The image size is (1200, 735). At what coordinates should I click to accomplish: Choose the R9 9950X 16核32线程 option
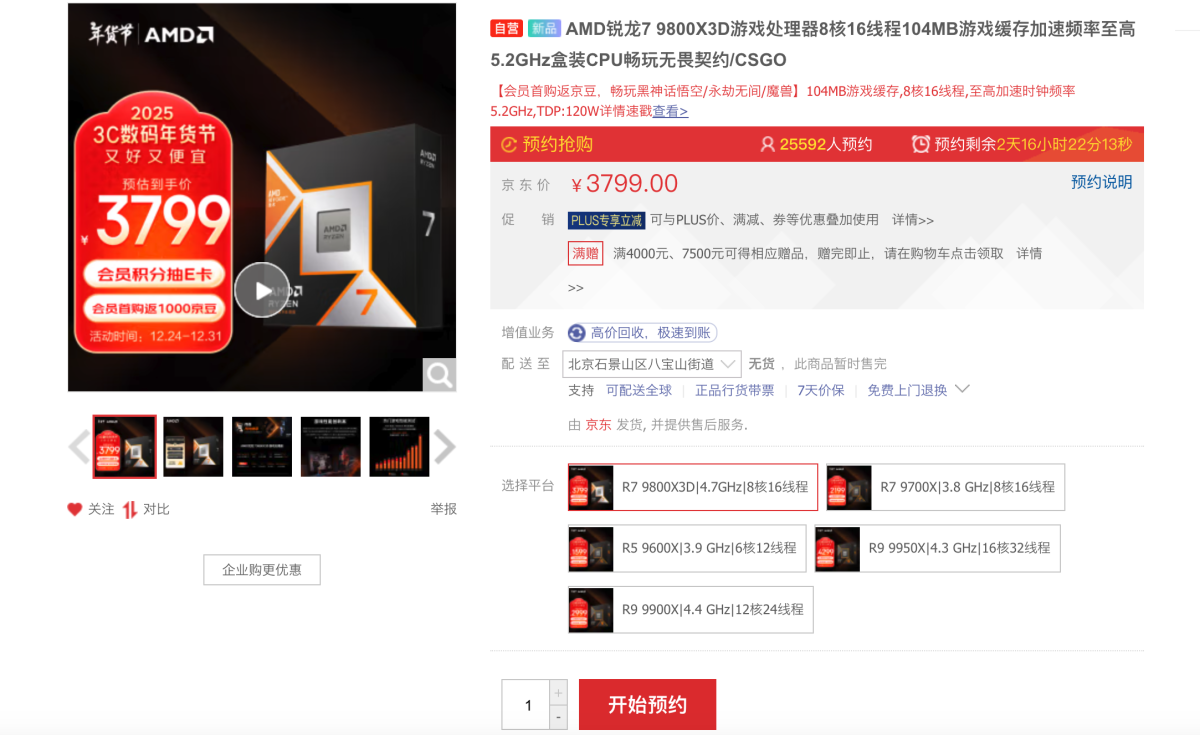click(937, 548)
